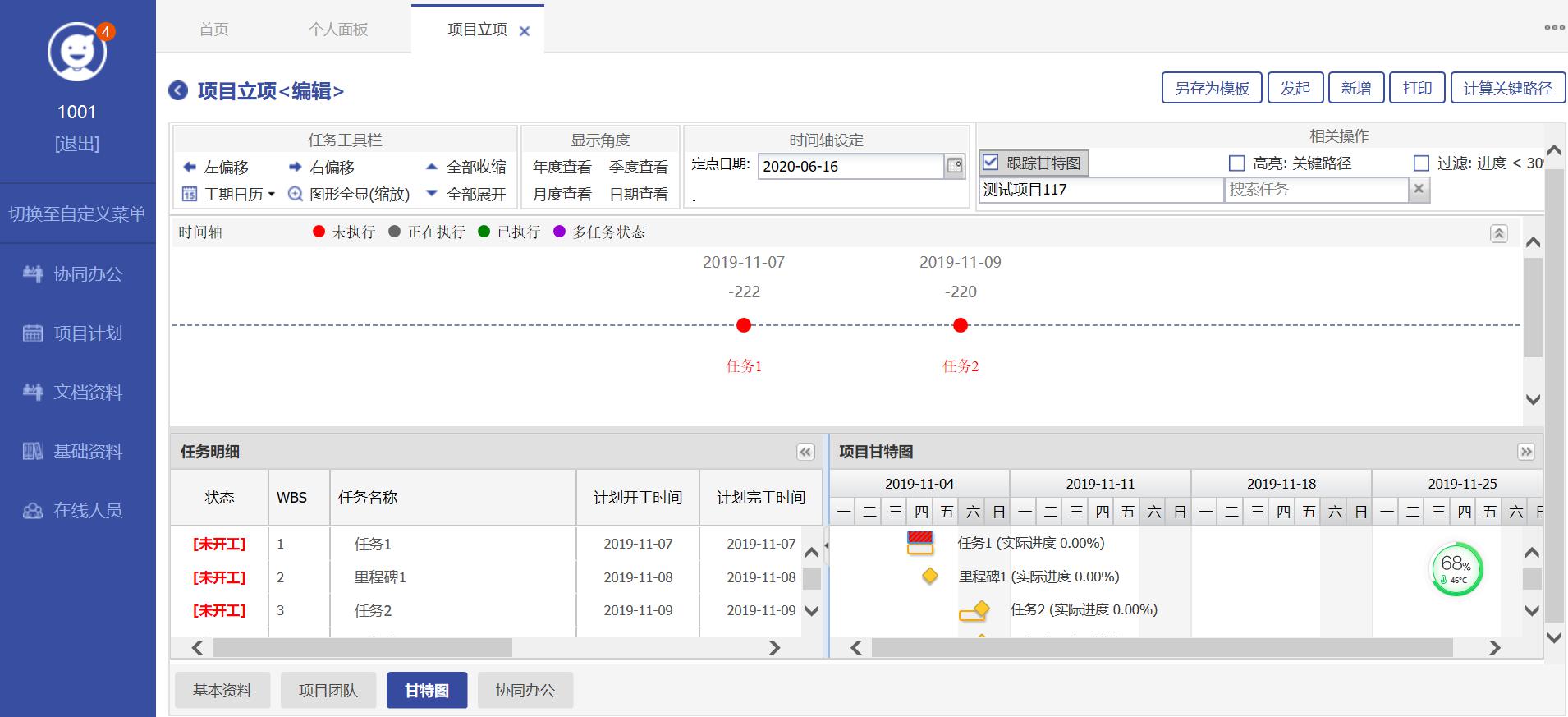Open the 工期日历 dropdown
The height and width of the screenshot is (717, 1568).
coord(228,194)
